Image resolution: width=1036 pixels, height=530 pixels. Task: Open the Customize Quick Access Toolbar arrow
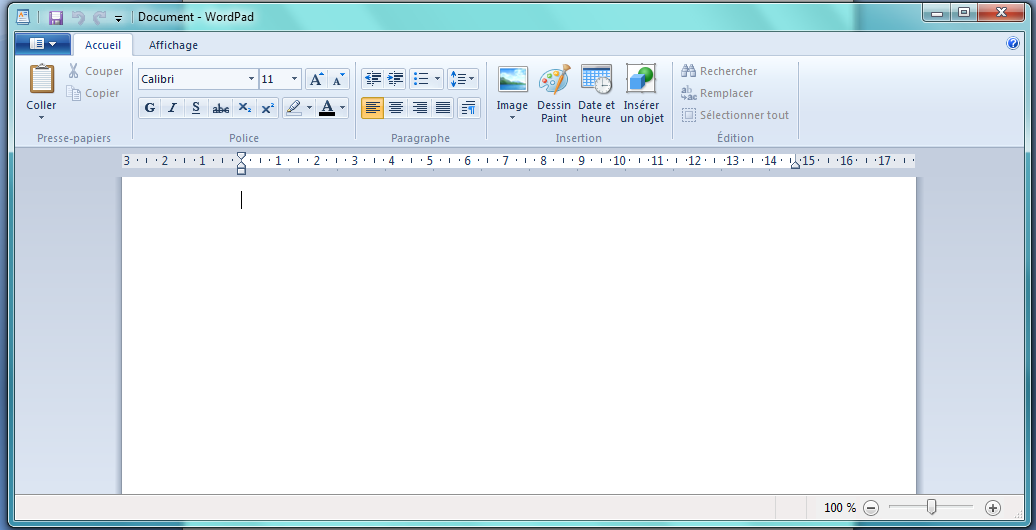click(x=119, y=18)
